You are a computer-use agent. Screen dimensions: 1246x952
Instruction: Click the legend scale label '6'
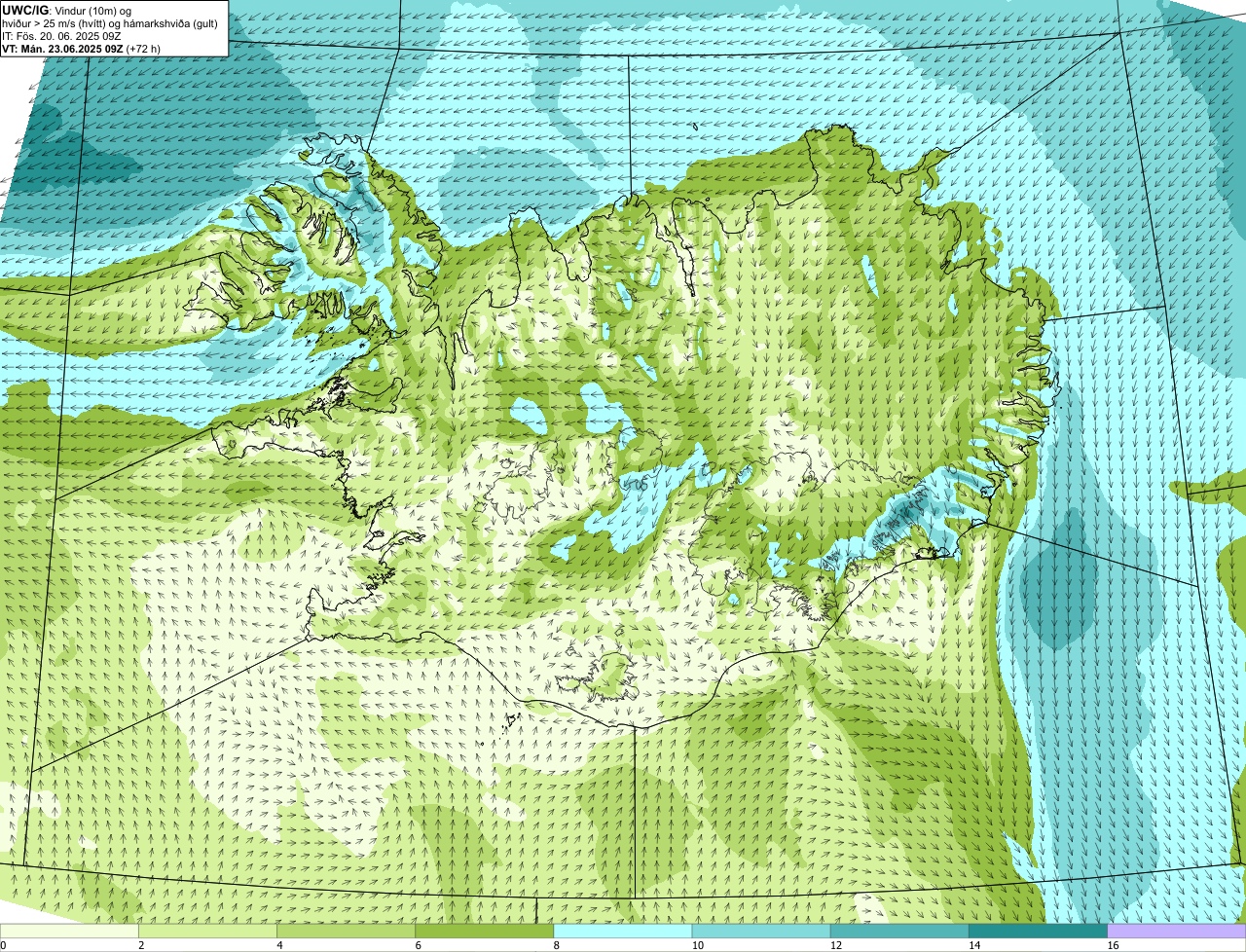pos(418,945)
